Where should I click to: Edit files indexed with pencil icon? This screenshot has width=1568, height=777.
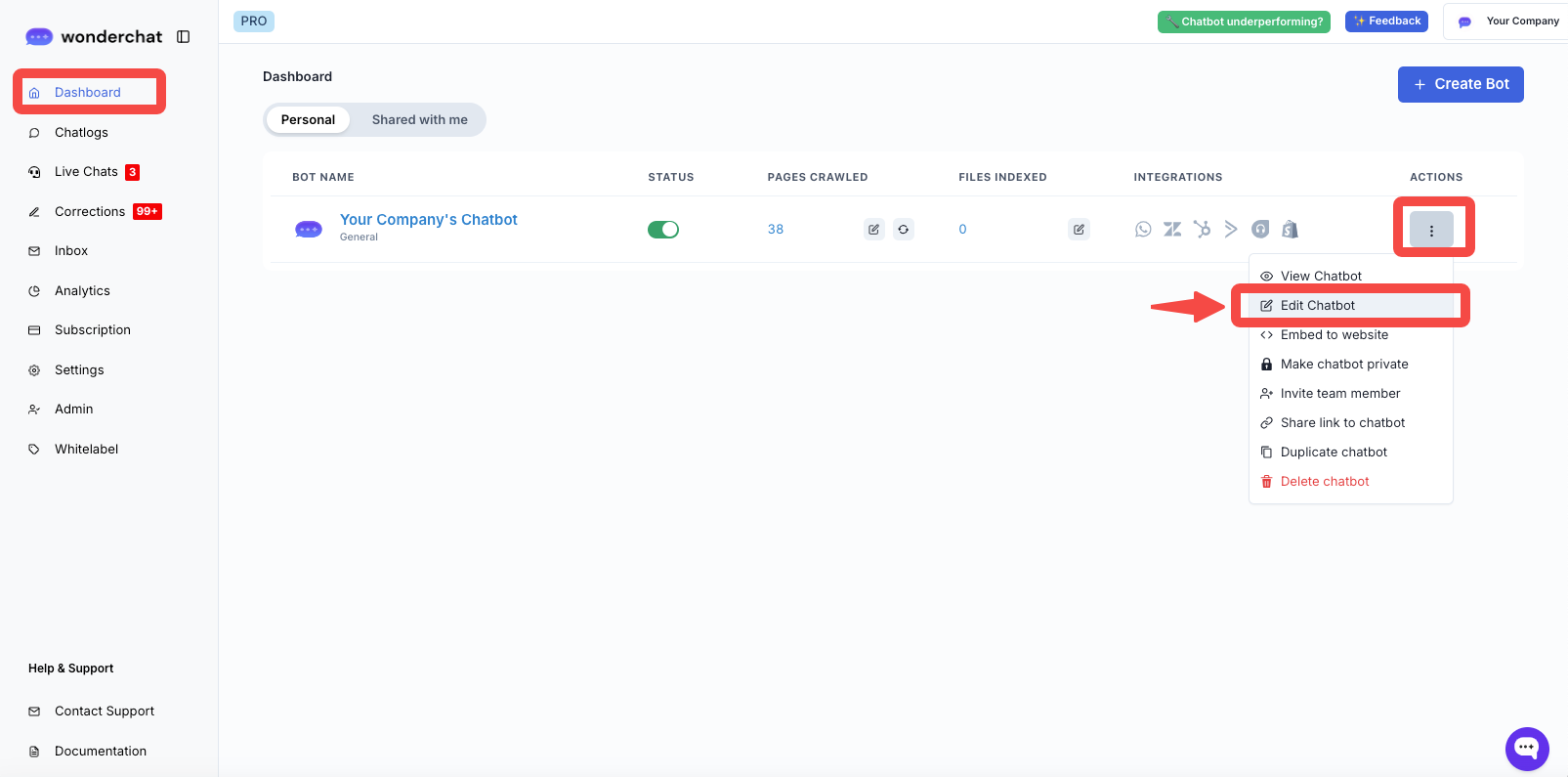pyautogui.click(x=1079, y=230)
